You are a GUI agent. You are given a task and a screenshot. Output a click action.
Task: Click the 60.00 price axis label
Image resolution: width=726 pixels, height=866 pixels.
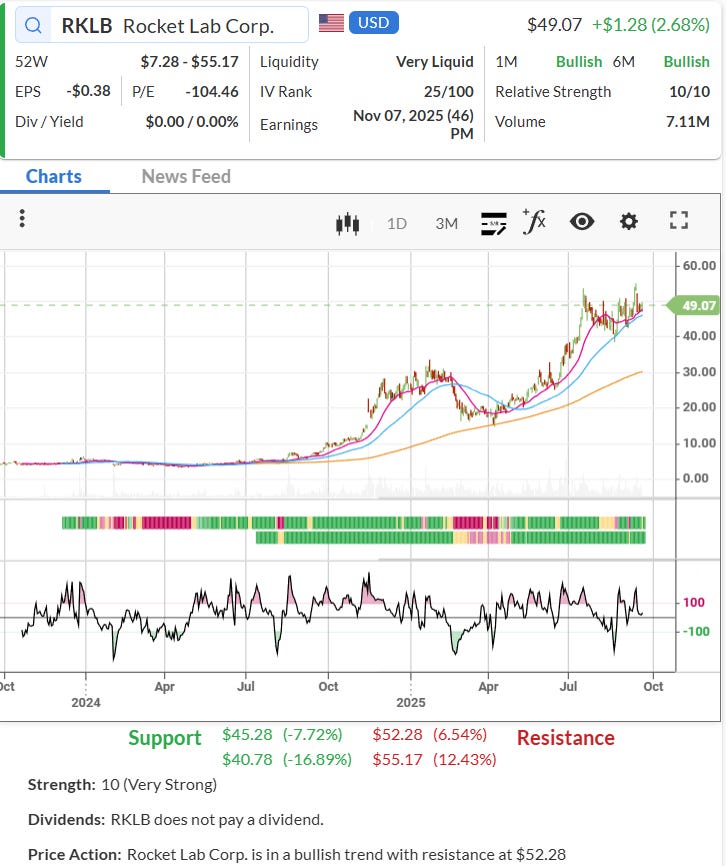click(x=699, y=266)
